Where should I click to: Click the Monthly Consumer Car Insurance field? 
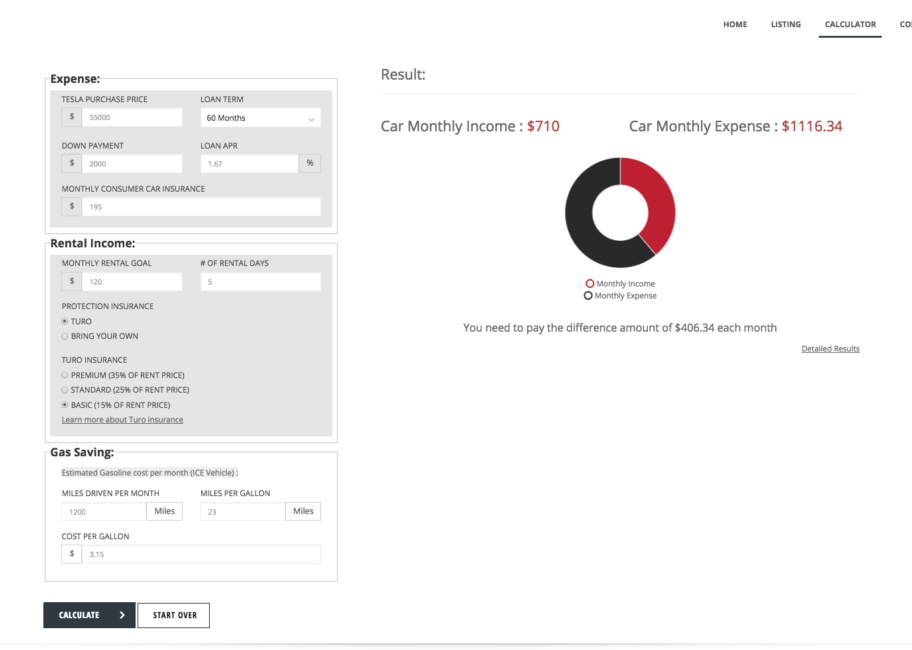(x=201, y=206)
